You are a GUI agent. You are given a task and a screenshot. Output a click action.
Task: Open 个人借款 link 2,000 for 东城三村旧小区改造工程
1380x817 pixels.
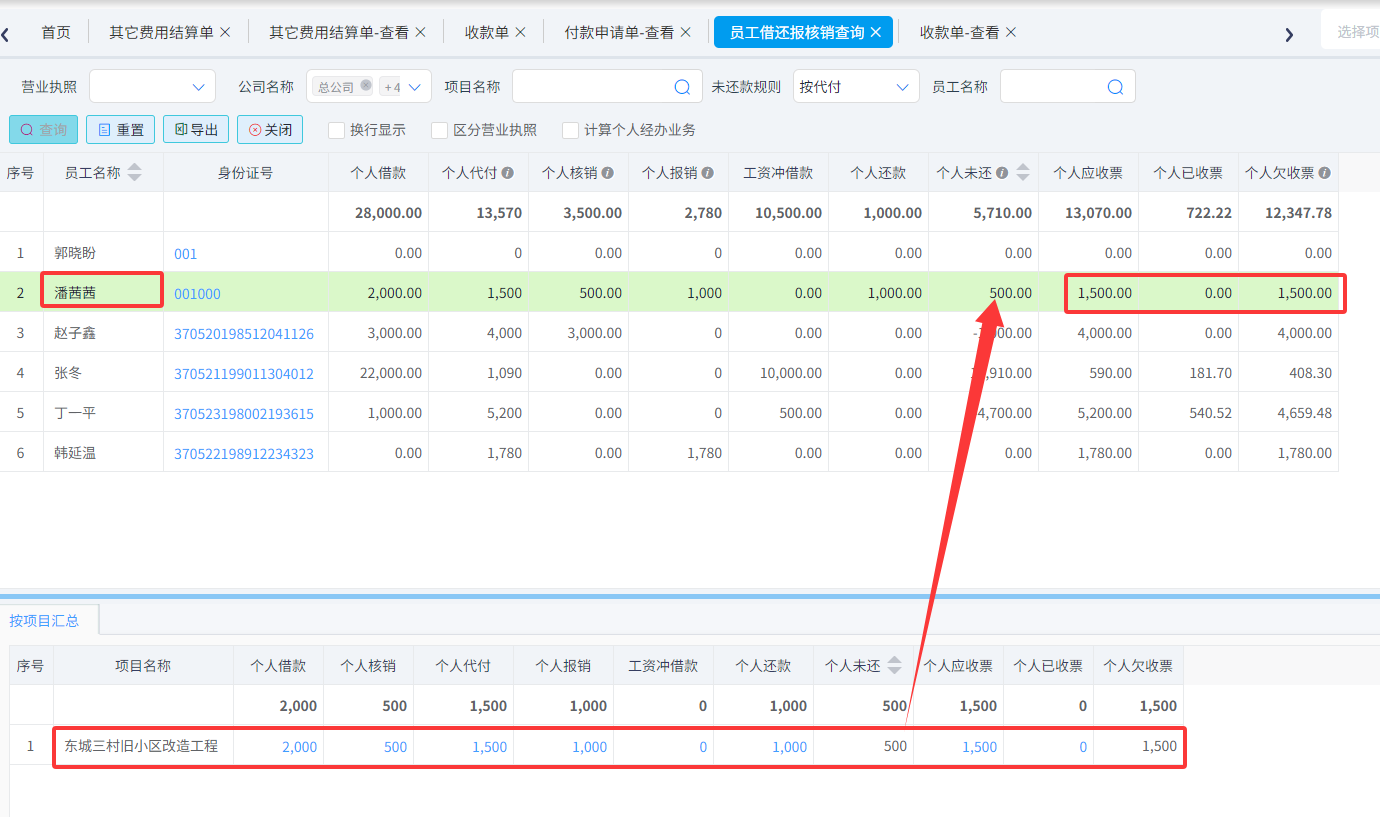[x=299, y=747]
